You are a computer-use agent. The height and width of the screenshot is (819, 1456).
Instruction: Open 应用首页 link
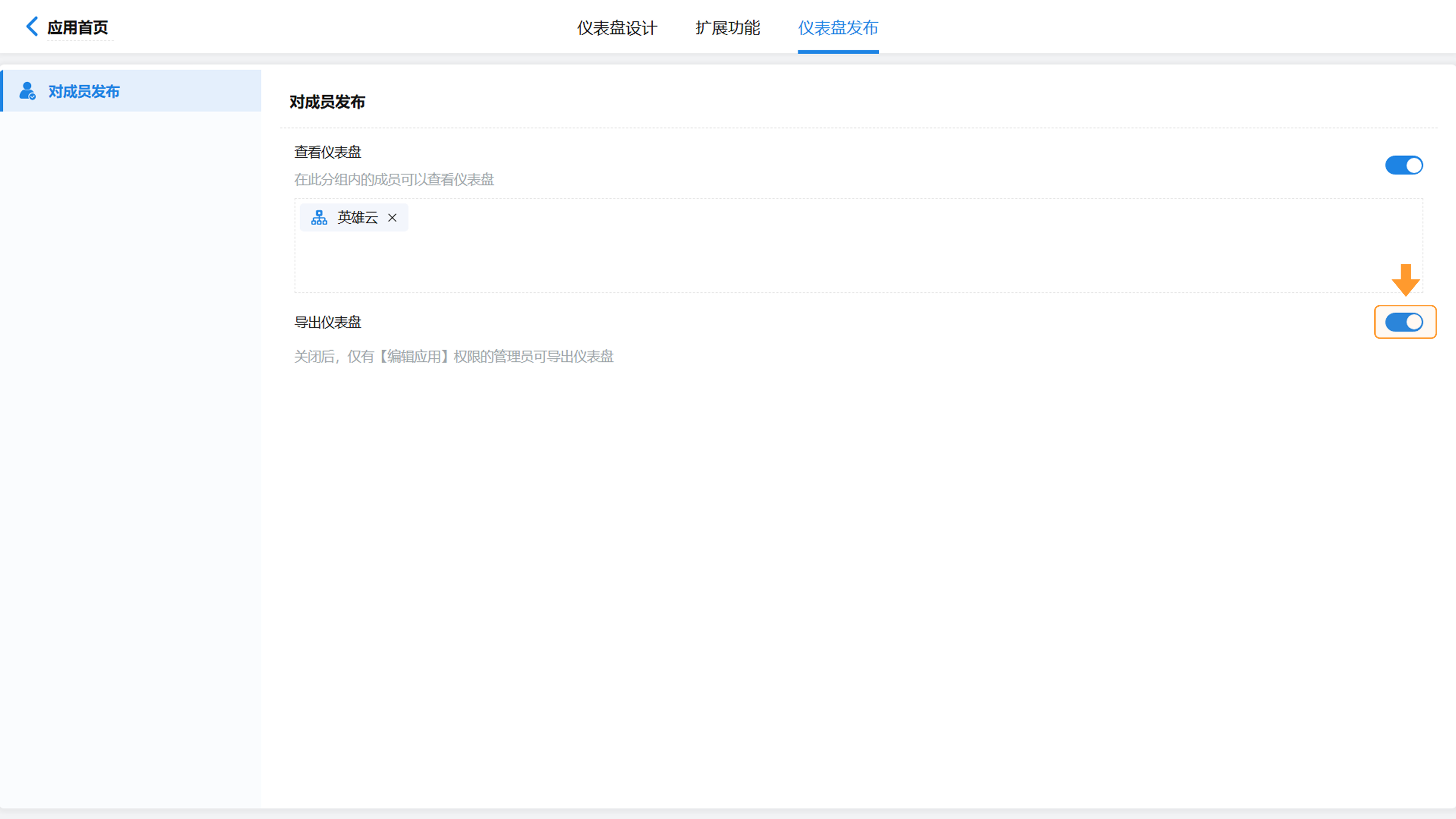pyautogui.click(x=77, y=27)
